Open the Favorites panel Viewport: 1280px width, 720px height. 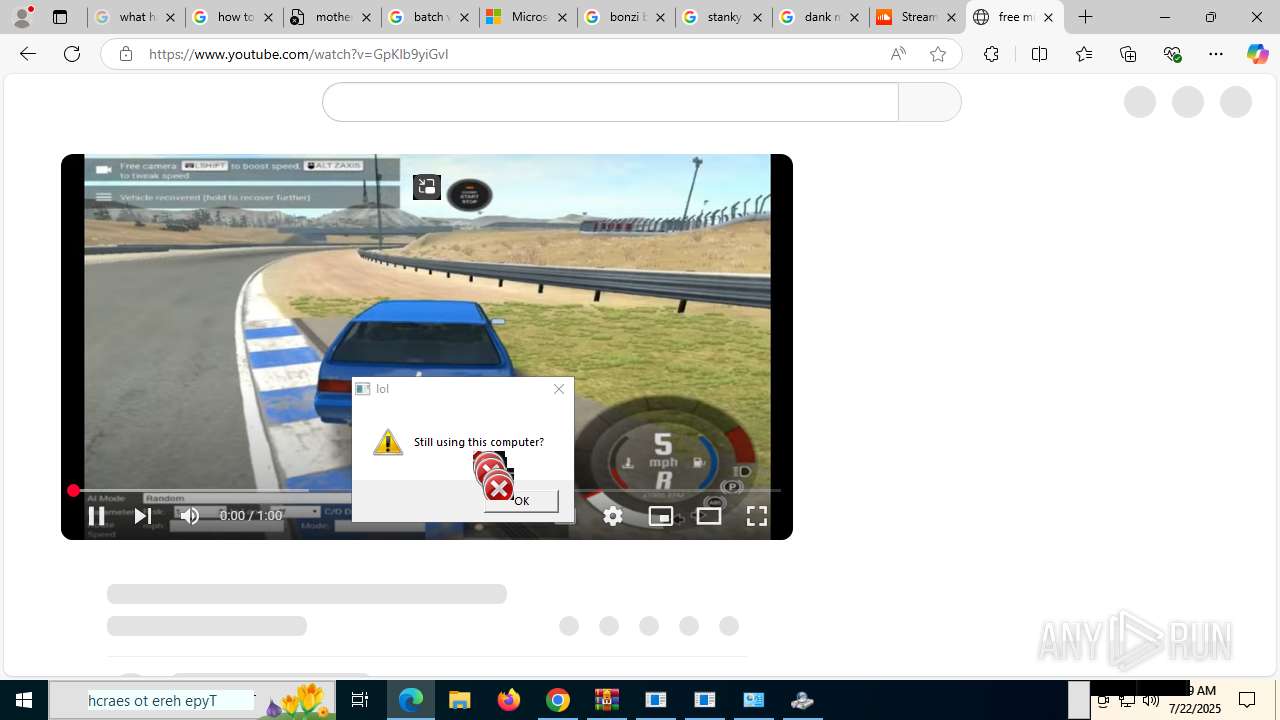coord(1083,54)
